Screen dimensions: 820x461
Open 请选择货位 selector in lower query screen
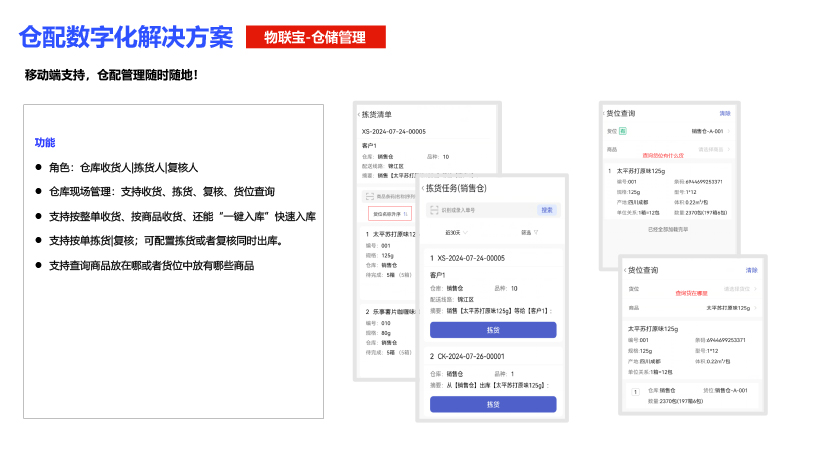(x=738, y=288)
